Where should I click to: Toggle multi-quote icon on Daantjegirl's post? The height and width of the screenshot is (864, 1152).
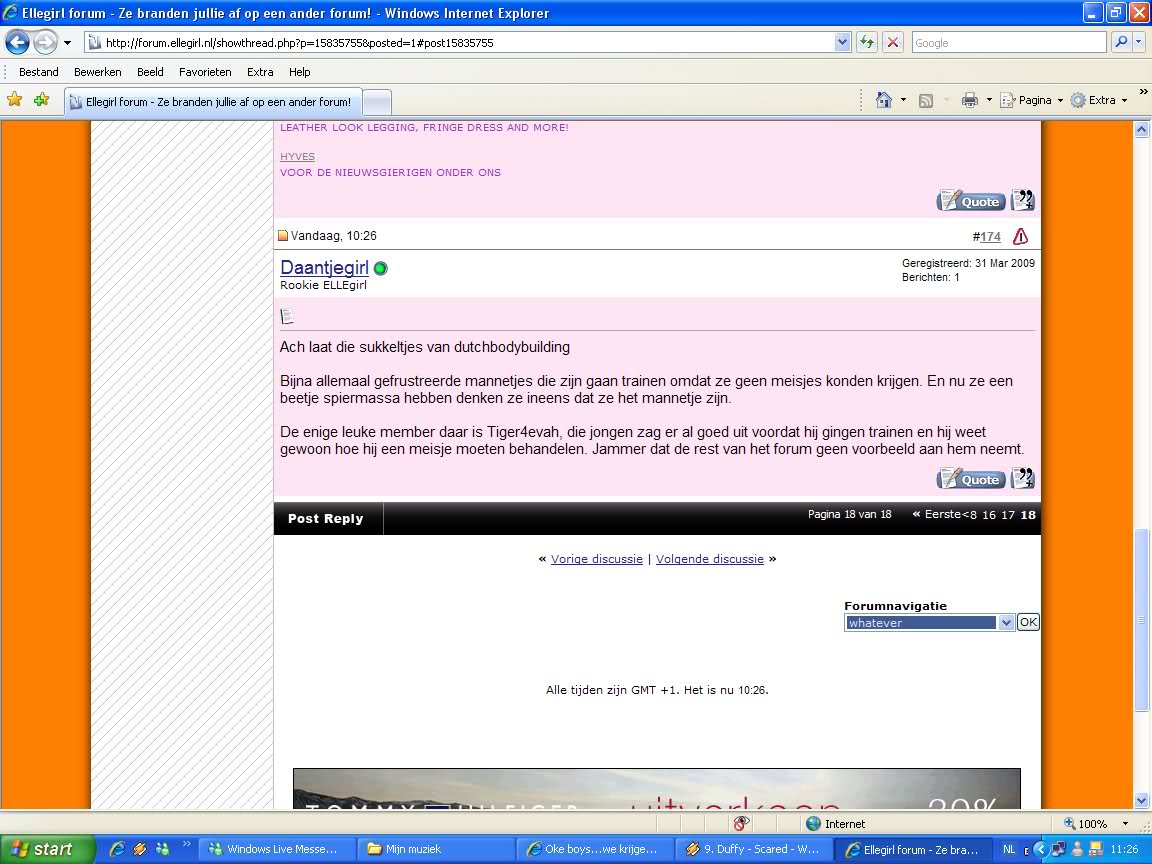[1022, 479]
